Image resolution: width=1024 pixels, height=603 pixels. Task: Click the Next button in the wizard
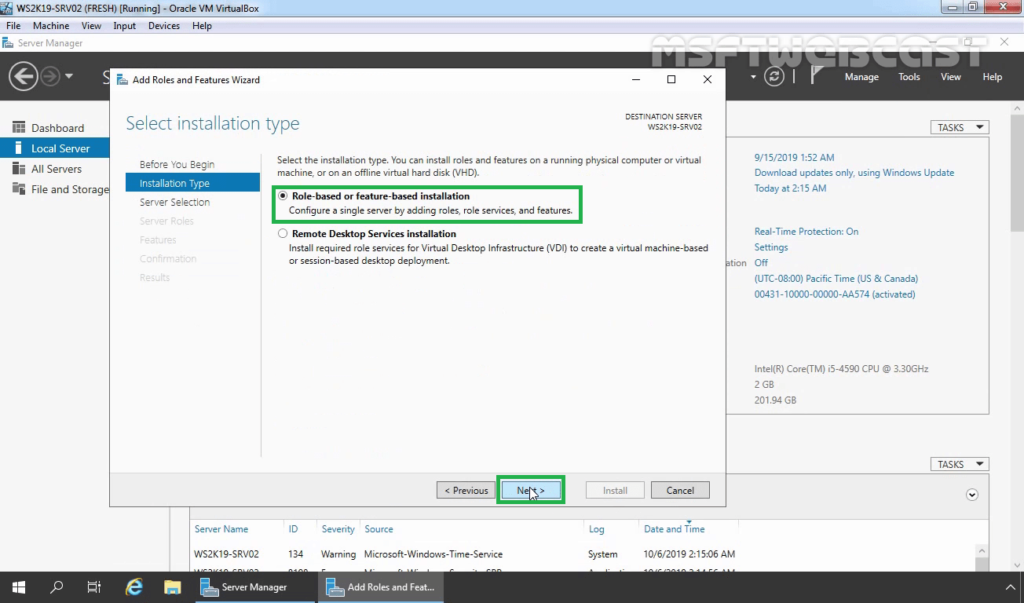[530, 490]
